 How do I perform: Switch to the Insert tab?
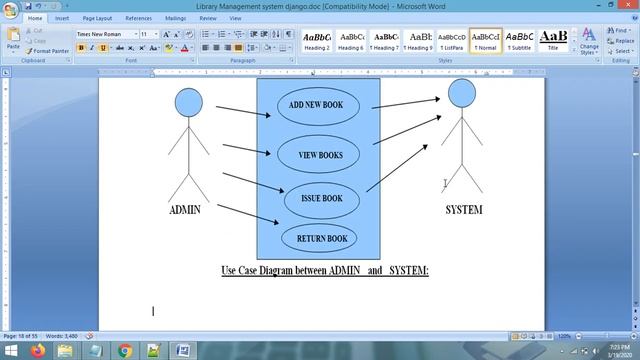pos(62,18)
